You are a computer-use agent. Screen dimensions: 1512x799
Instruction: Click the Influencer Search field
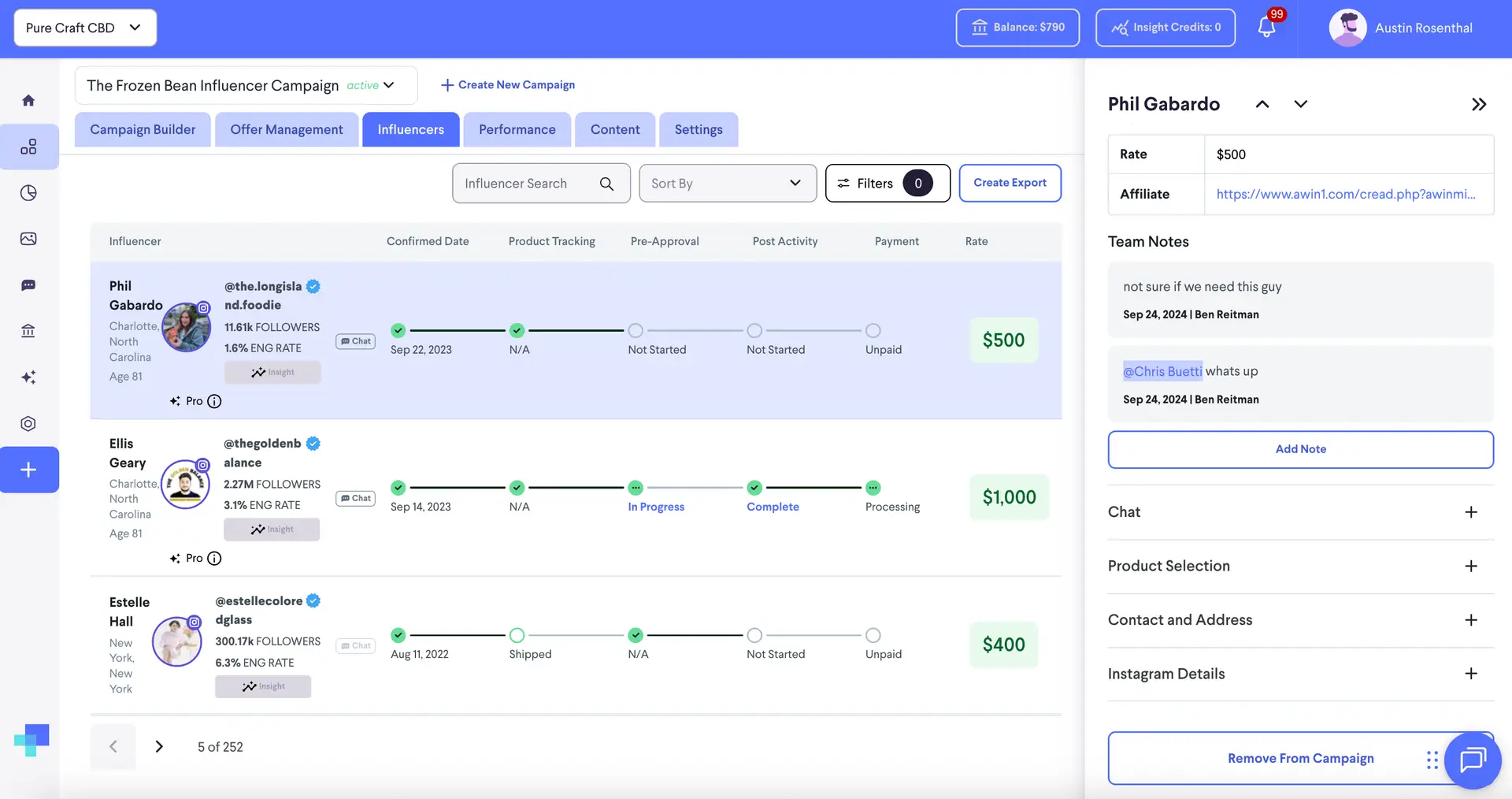pos(528,184)
